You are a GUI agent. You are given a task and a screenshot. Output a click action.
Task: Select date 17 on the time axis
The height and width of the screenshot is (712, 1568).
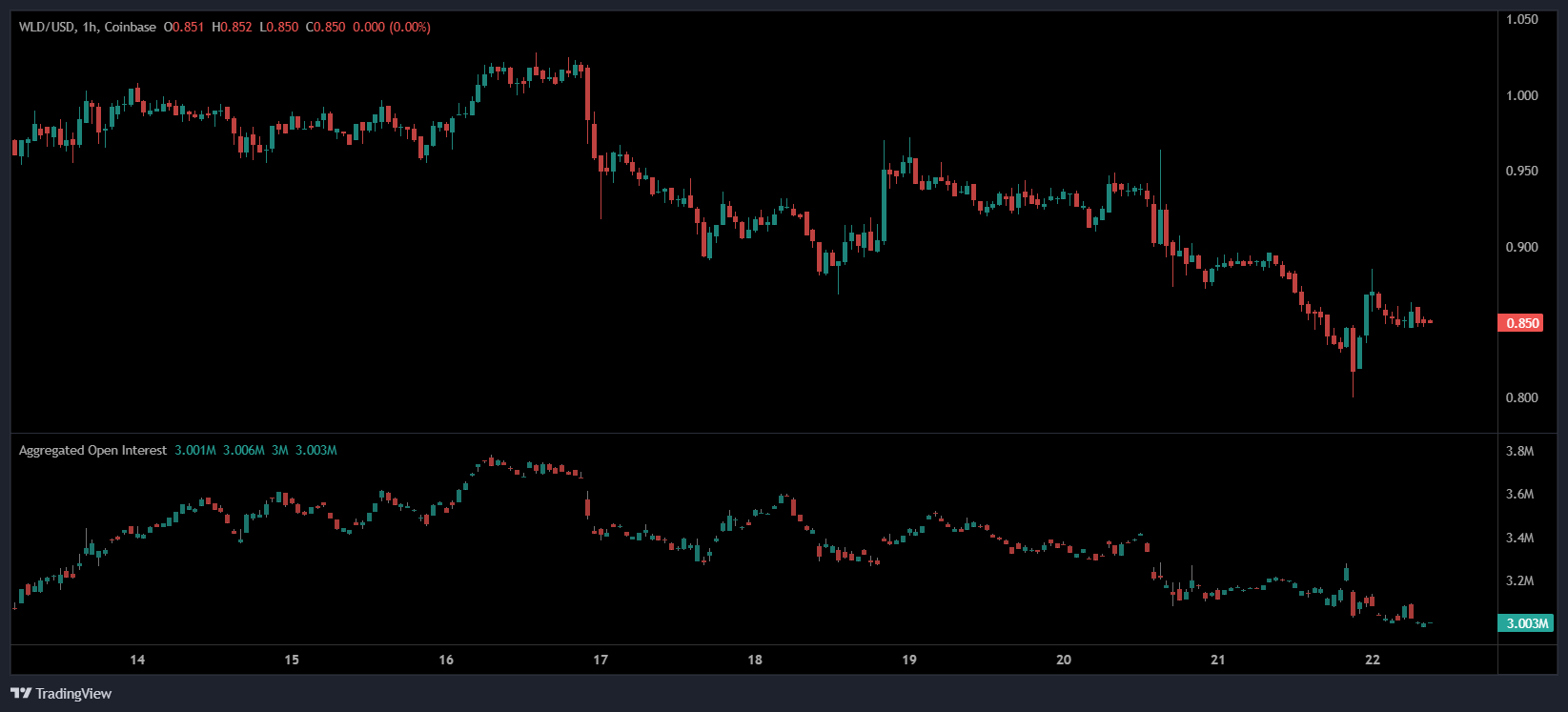tap(601, 660)
